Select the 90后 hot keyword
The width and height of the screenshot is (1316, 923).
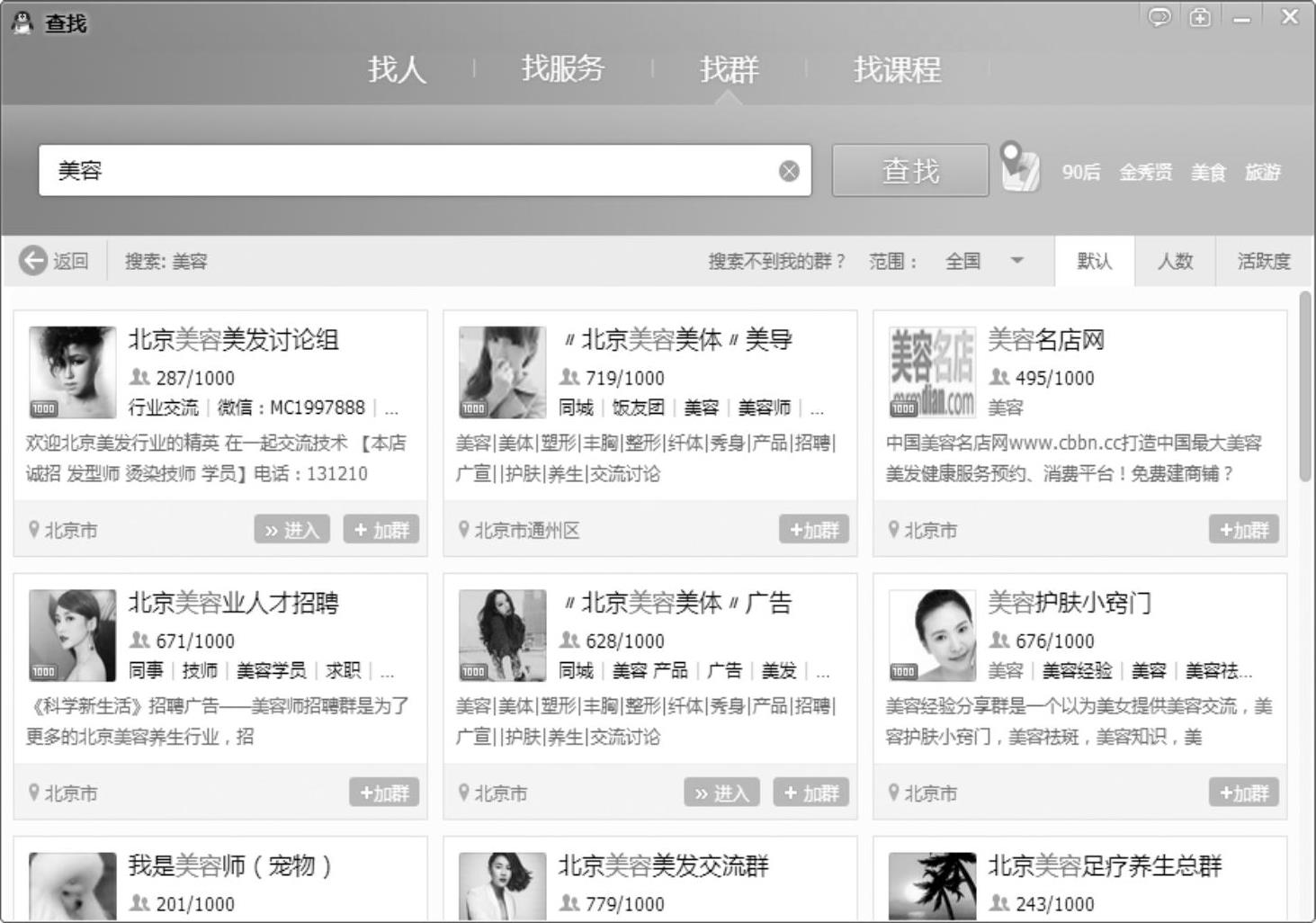point(1081,172)
